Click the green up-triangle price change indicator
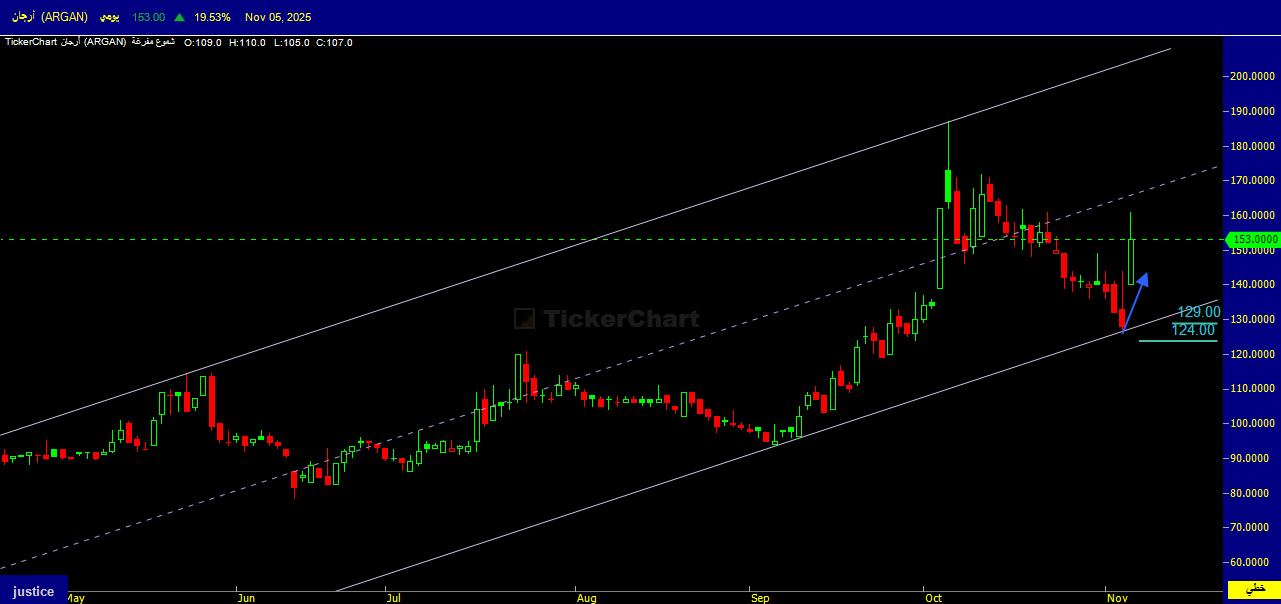 coord(179,17)
